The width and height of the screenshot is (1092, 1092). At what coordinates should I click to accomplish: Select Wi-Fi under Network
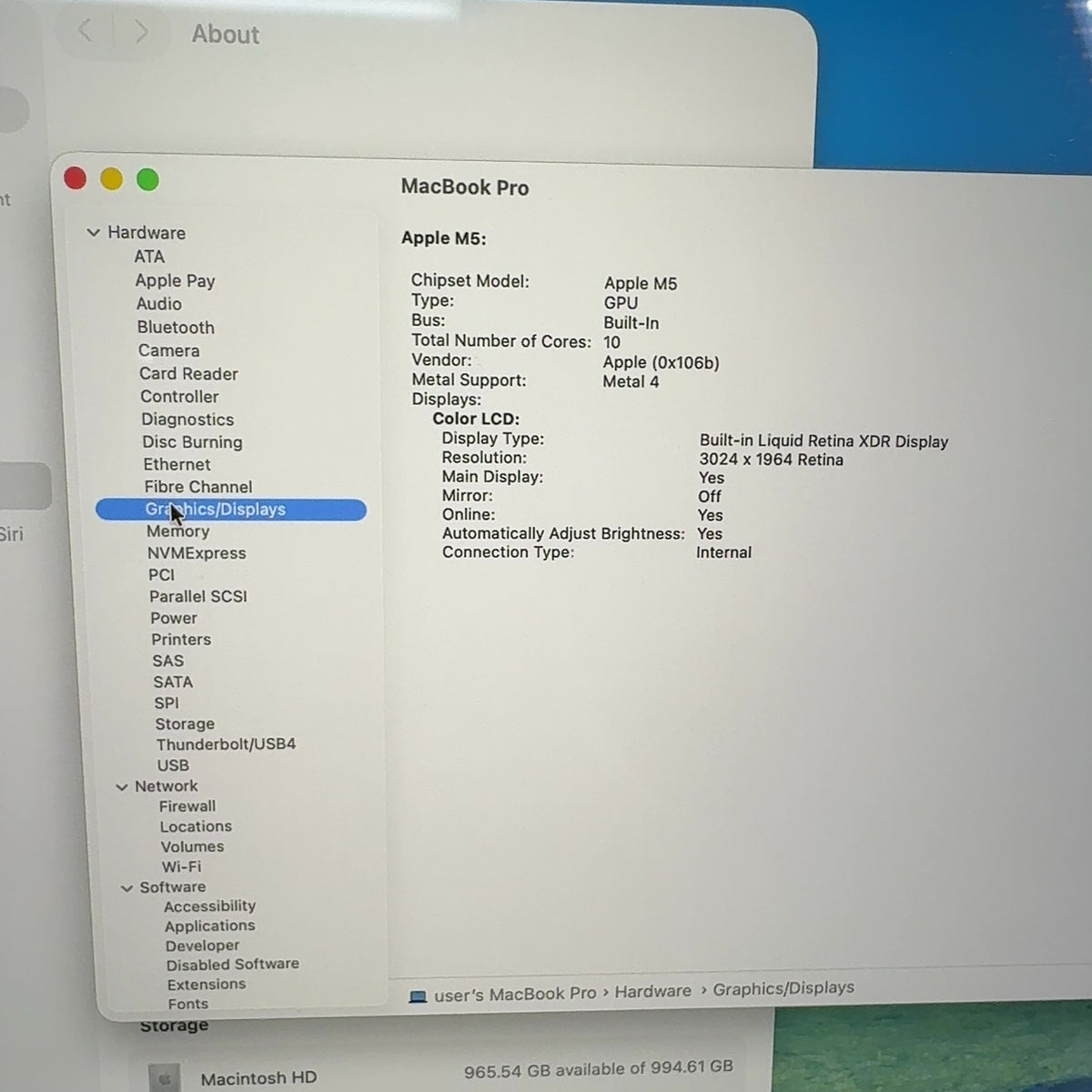tap(181, 867)
